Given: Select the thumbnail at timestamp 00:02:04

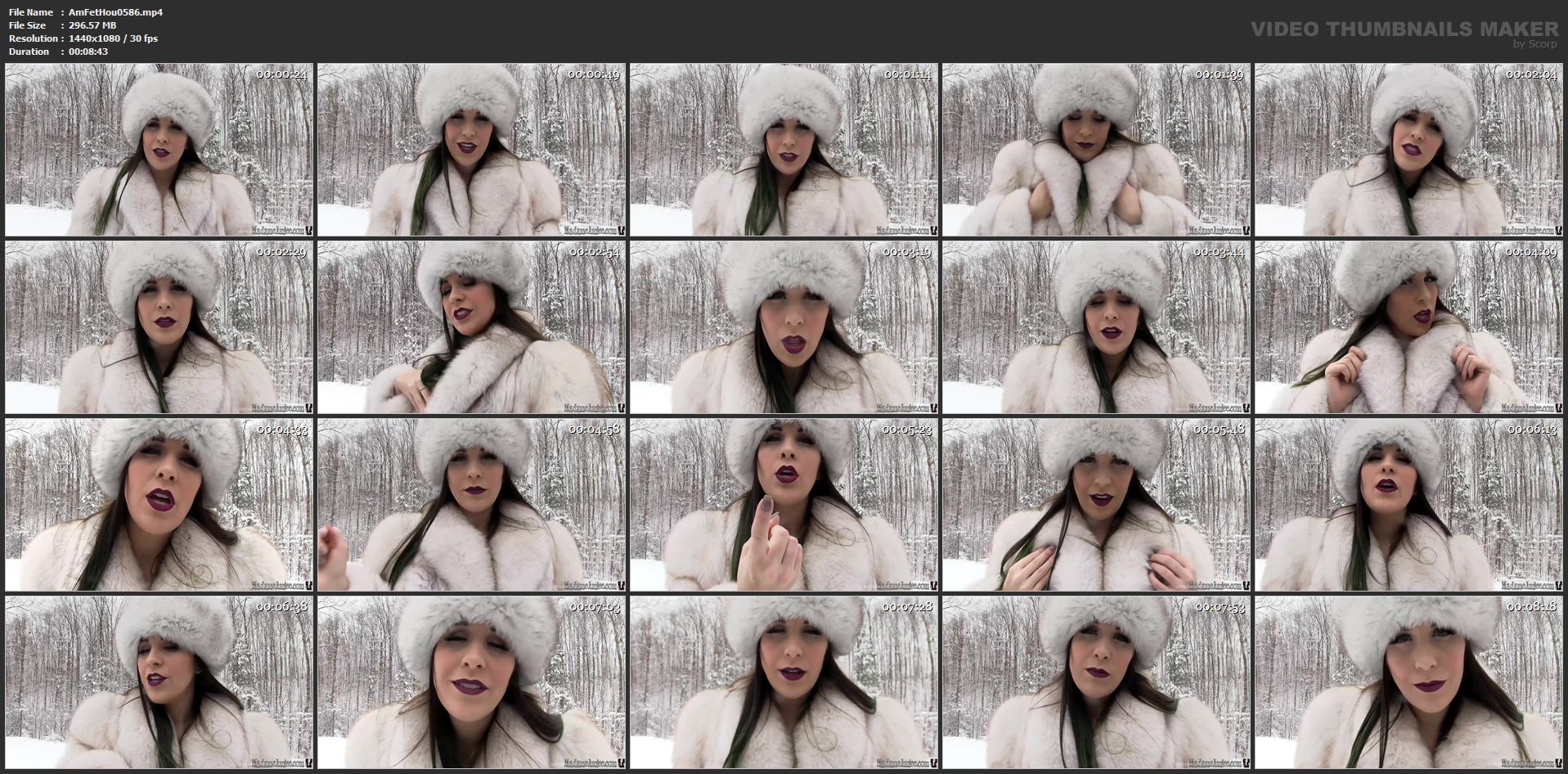Looking at the screenshot, I should [x=1409, y=150].
